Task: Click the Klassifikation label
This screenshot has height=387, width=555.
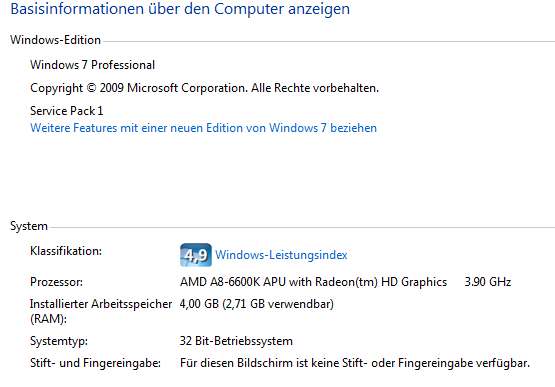Action: [x=66, y=251]
